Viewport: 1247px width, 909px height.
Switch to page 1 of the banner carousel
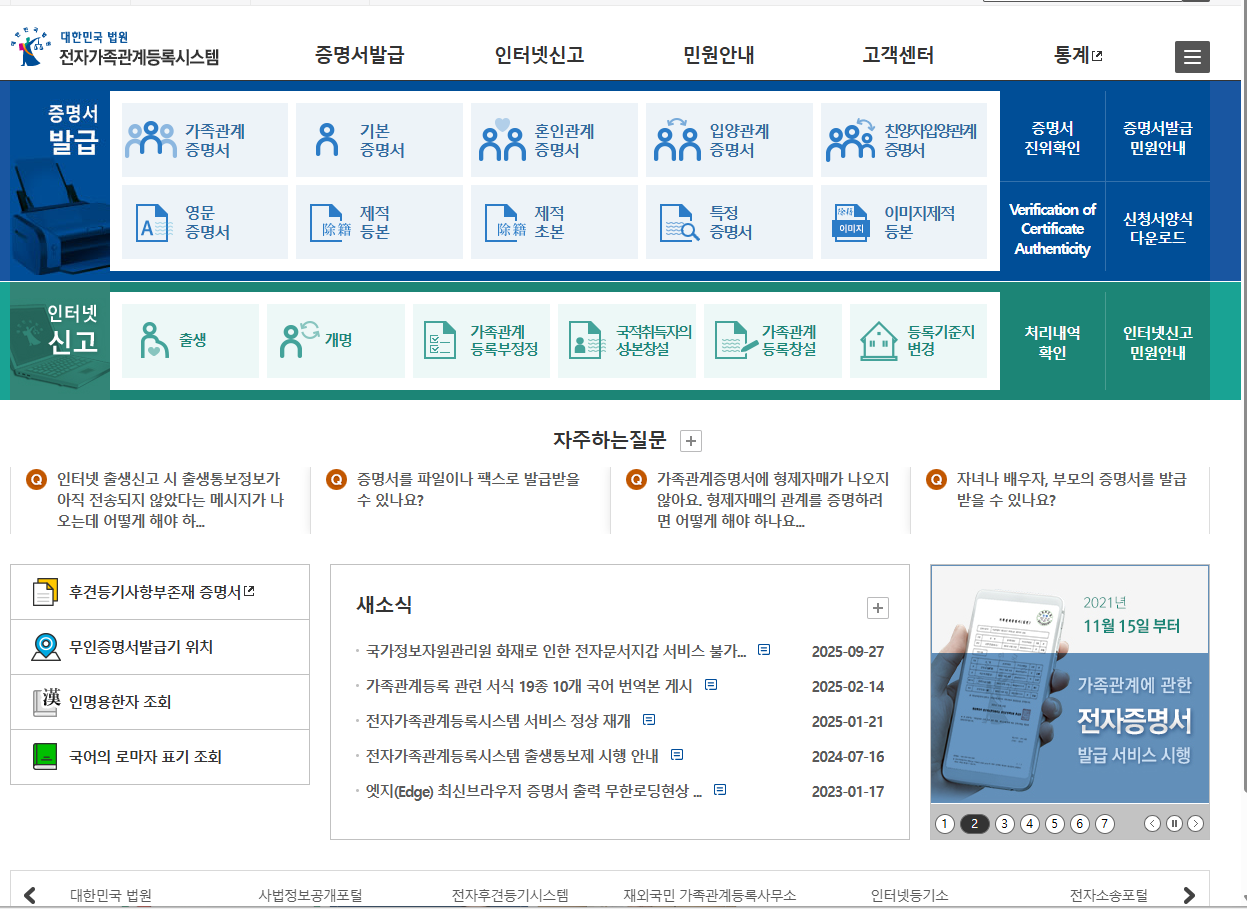coord(945,823)
